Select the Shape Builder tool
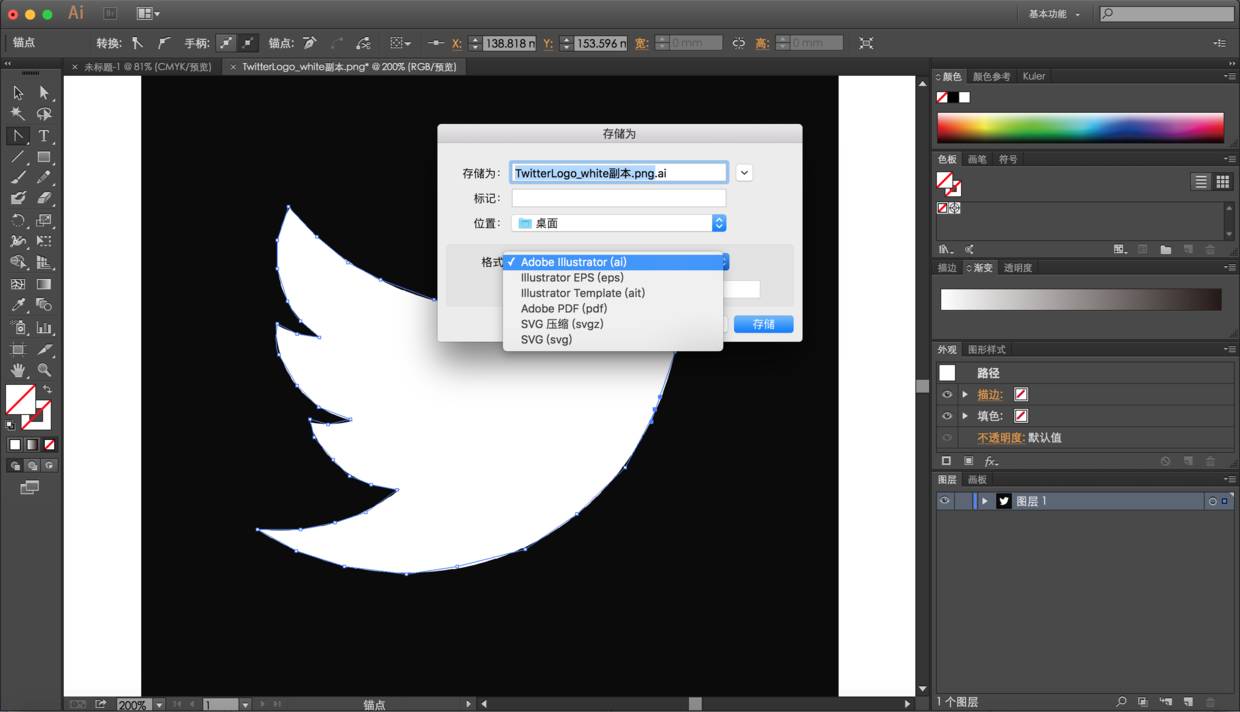Image resolution: width=1240 pixels, height=712 pixels. tap(18, 263)
